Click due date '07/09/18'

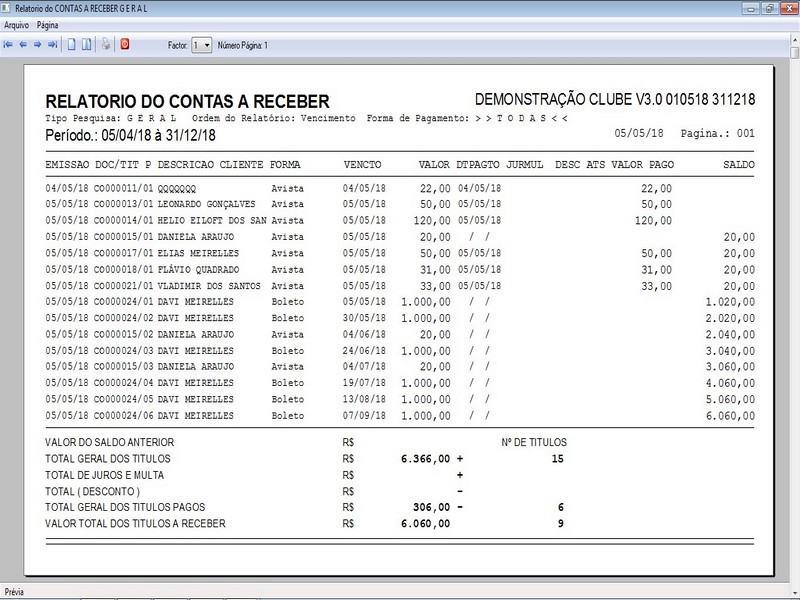[364, 415]
